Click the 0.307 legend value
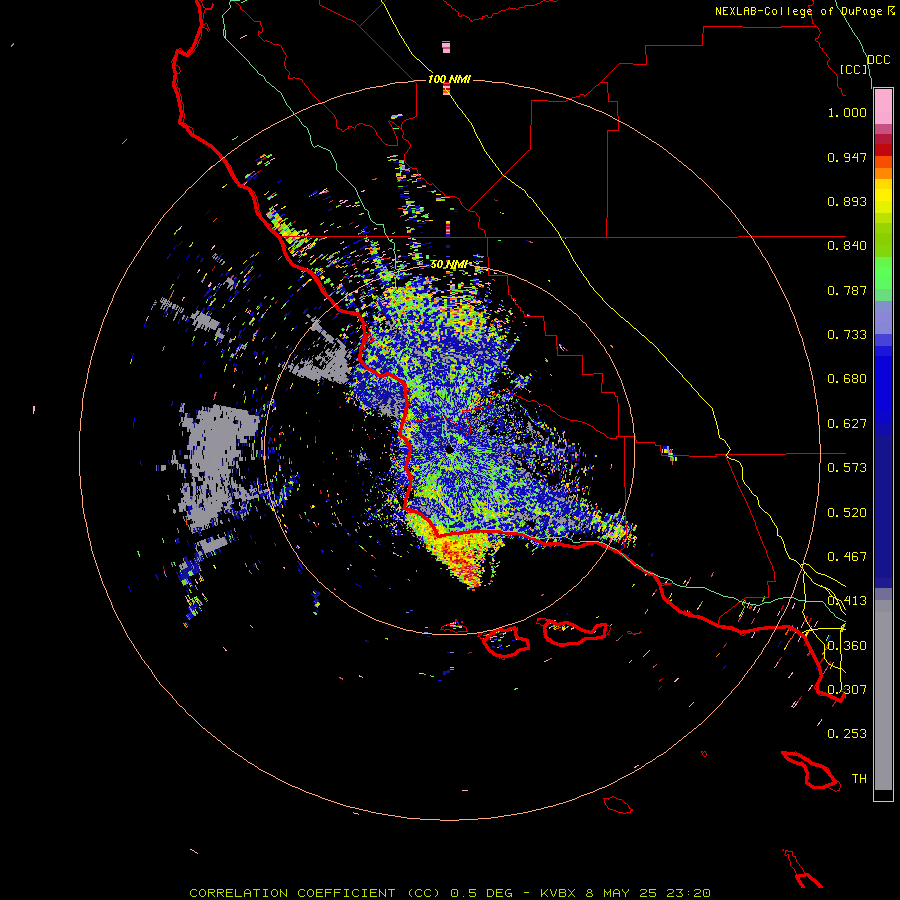The height and width of the screenshot is (900, 900). [x=847, y=689]
